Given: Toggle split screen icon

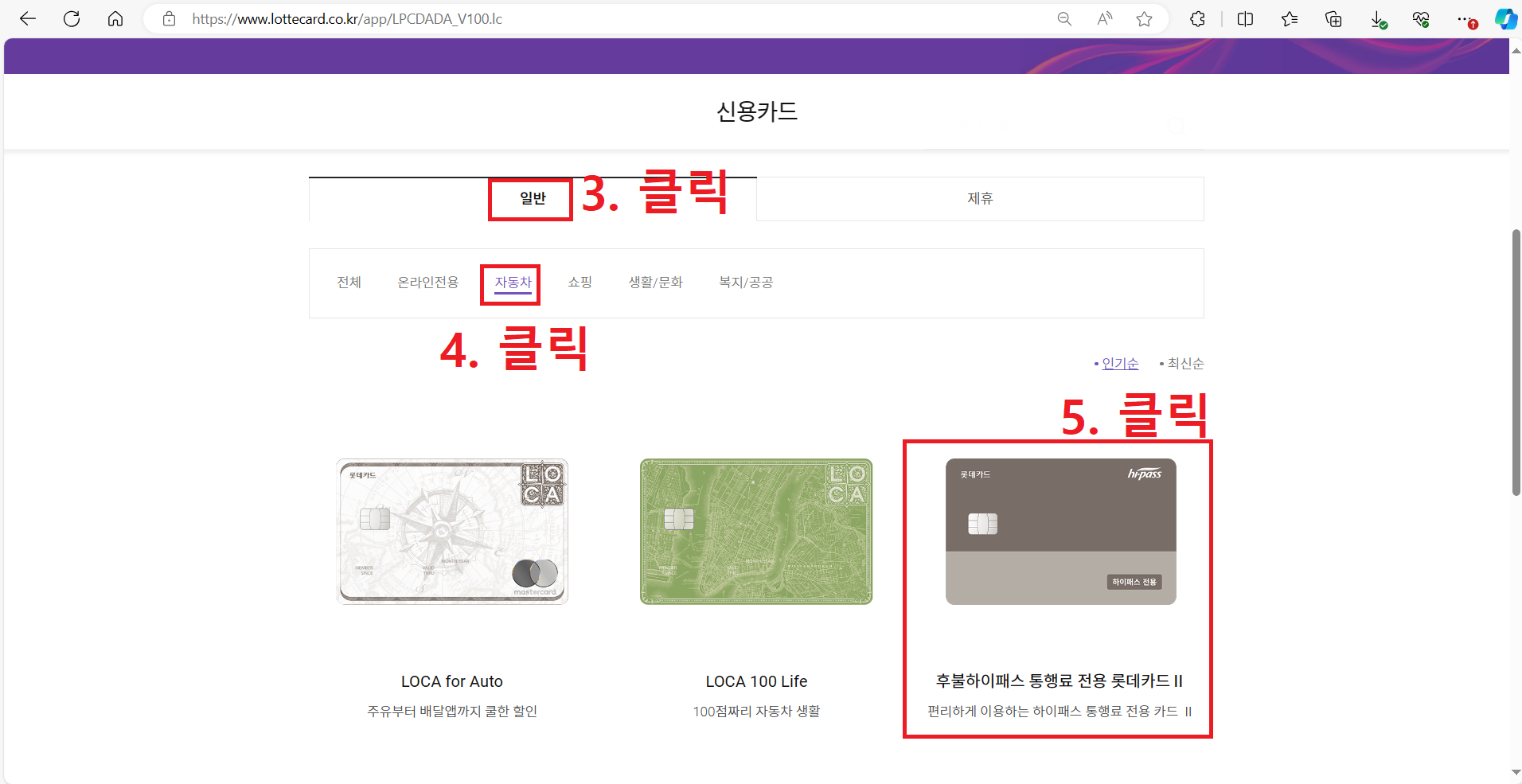Looking at the screenshot, I should coord(1246,19).
